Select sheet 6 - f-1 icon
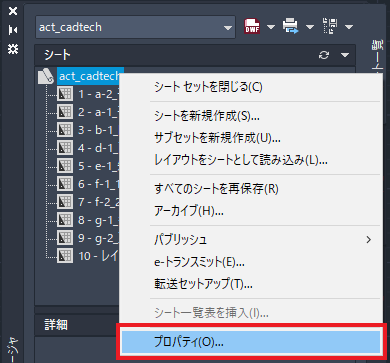 click(65, 184)
